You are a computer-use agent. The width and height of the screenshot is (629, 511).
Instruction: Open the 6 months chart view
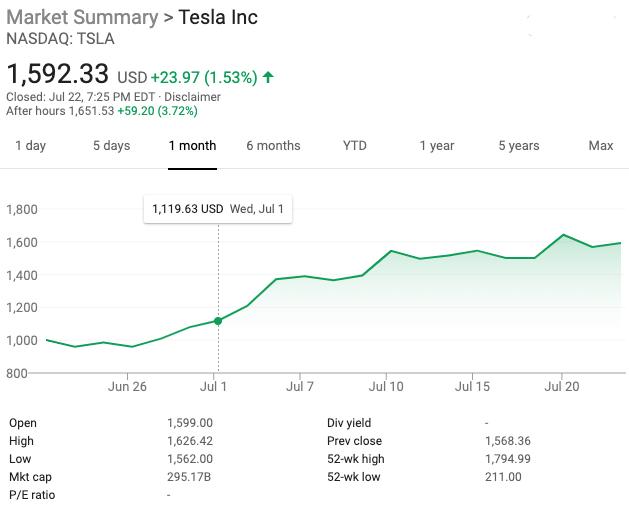click(273, 146)
